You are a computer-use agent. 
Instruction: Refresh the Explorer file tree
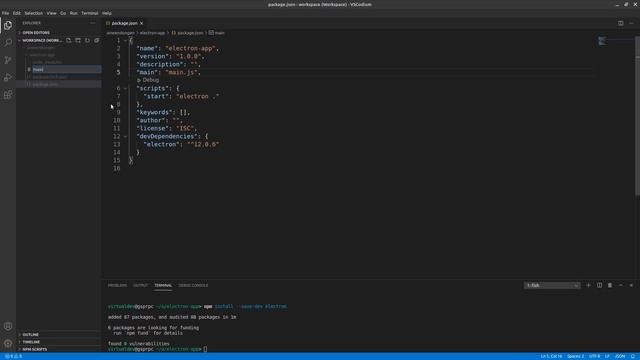87,40
